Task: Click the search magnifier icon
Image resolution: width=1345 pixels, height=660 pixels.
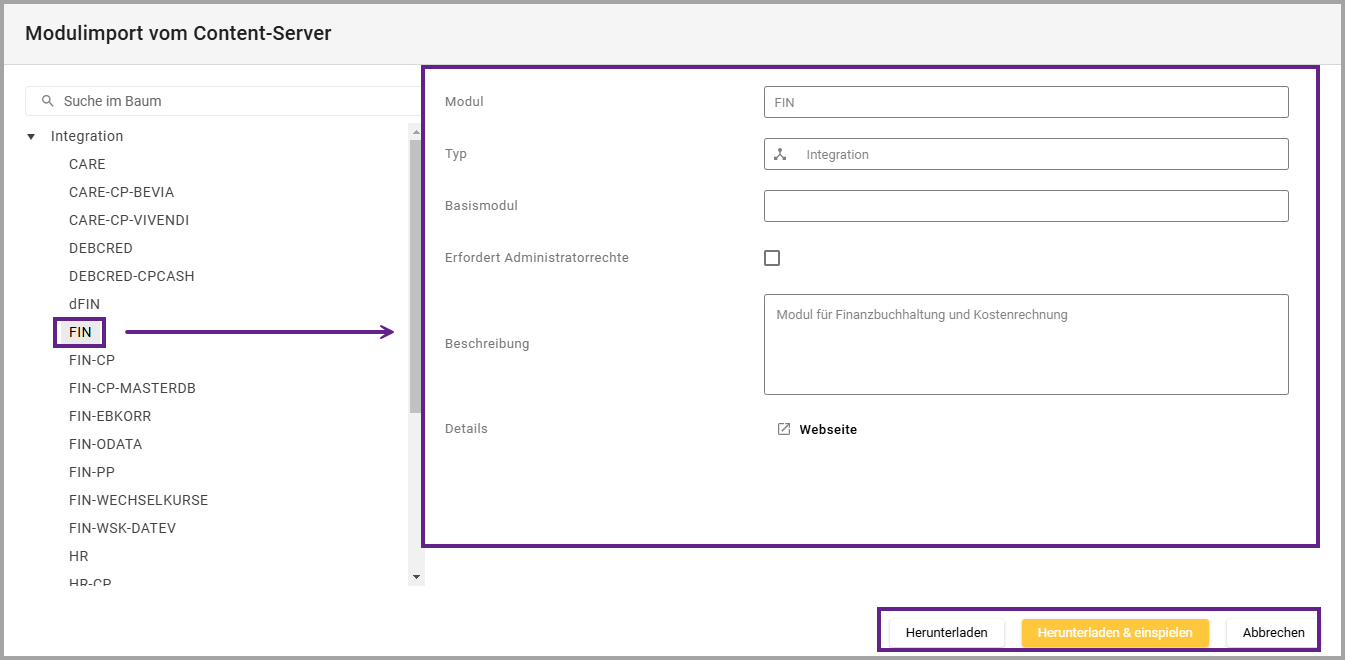Action: point(47,101)
